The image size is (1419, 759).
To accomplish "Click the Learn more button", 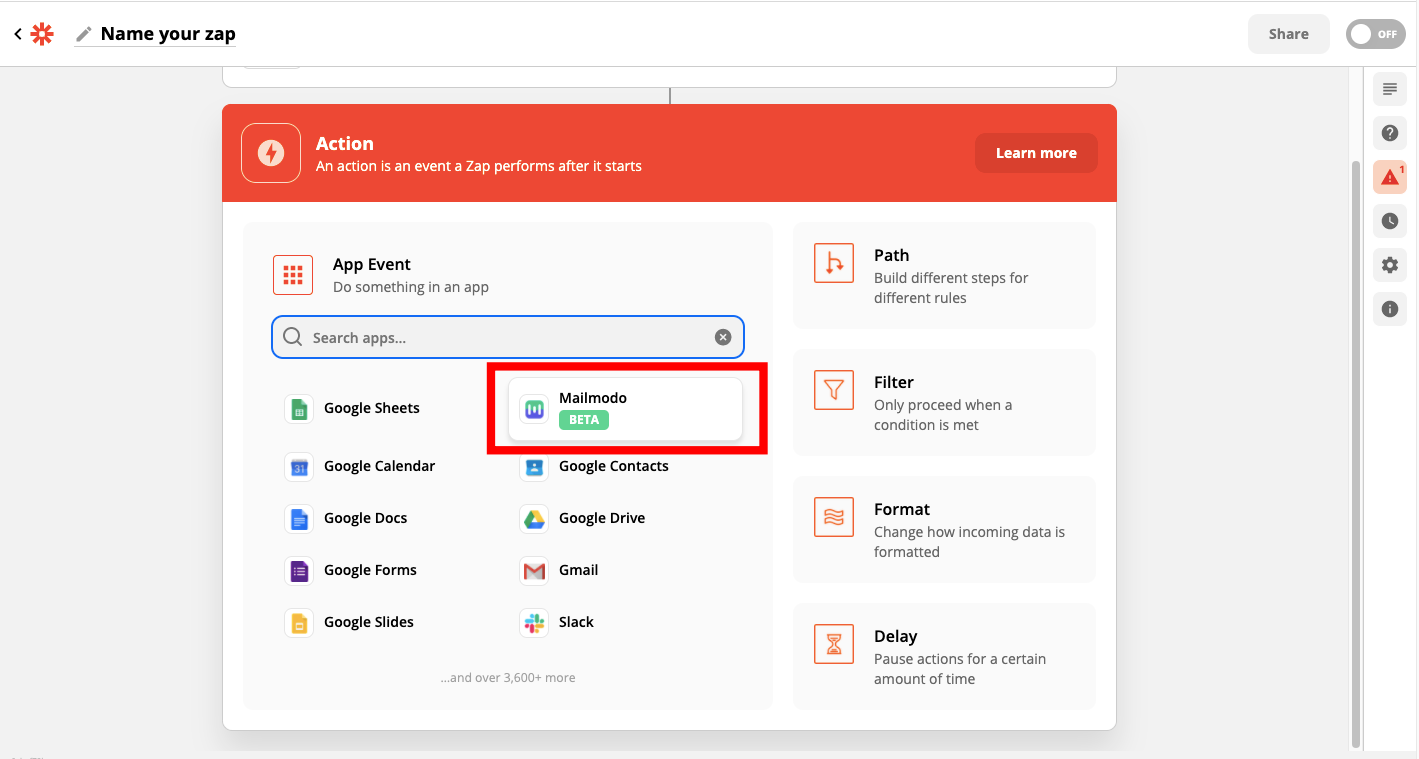I will point(1036,153).
